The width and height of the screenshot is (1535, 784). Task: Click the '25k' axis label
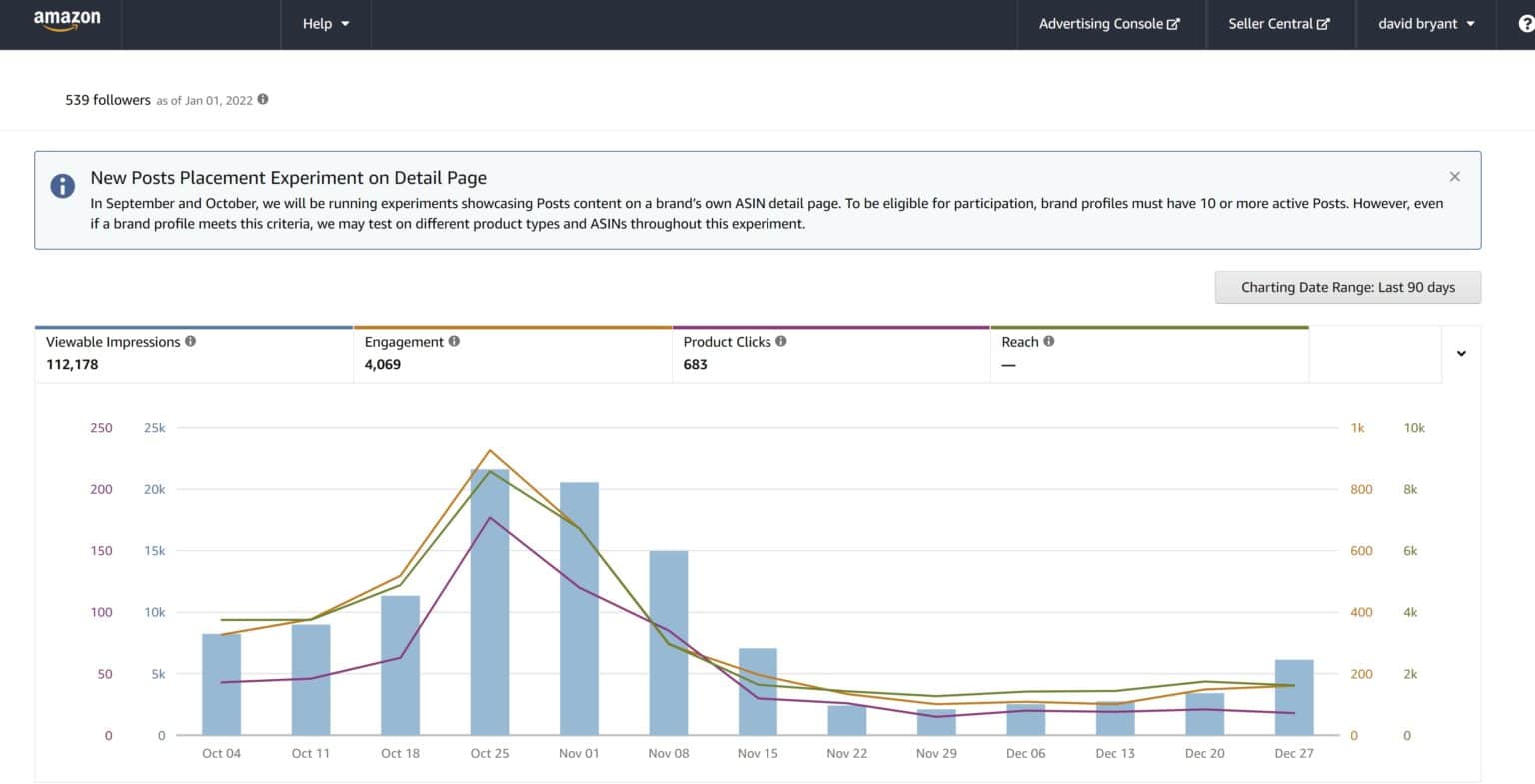tap(155, 428)
